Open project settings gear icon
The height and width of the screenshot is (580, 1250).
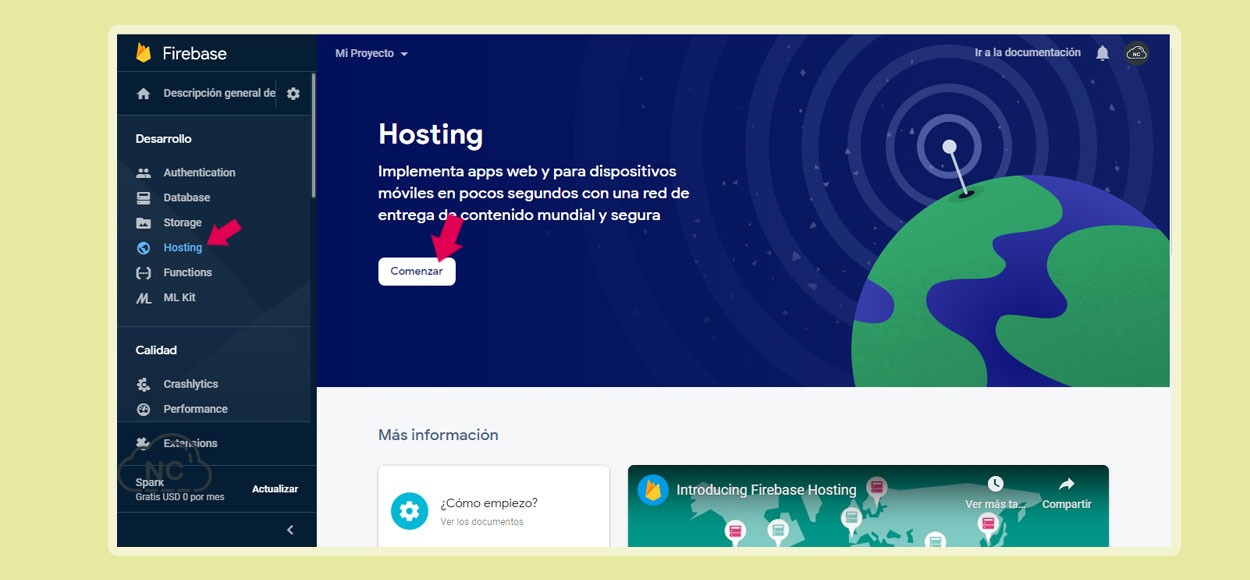(293, 93)
